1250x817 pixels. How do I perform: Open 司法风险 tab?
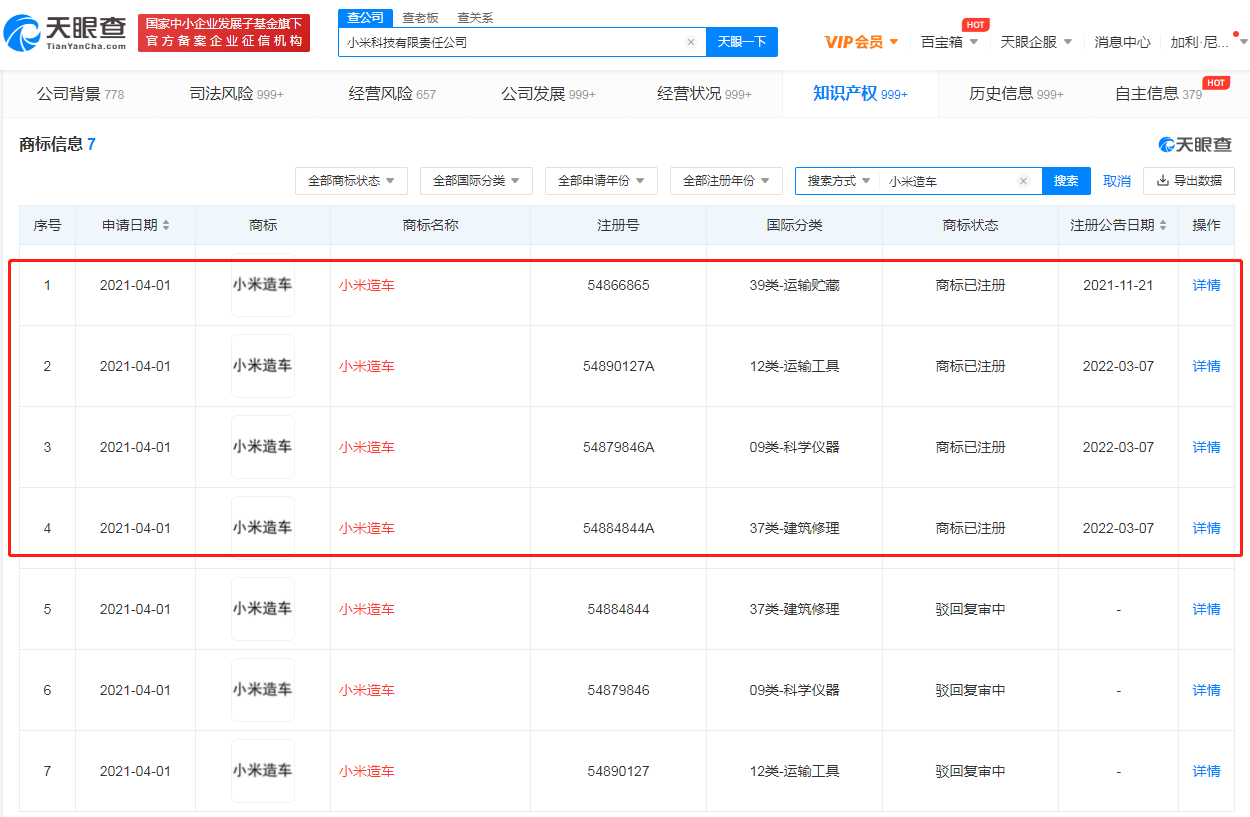[236, 94]
